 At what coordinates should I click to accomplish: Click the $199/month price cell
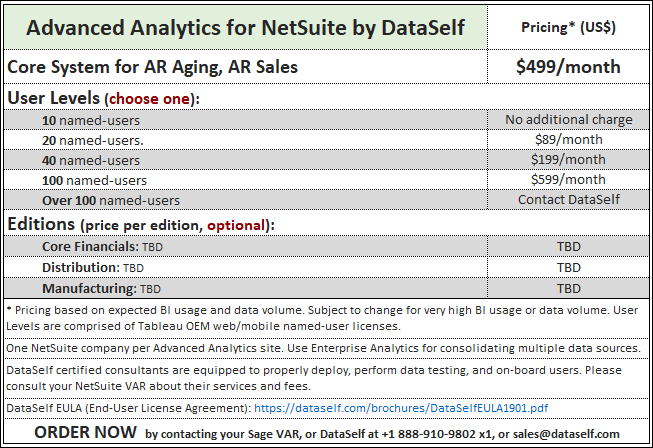[x=568, y=159]
